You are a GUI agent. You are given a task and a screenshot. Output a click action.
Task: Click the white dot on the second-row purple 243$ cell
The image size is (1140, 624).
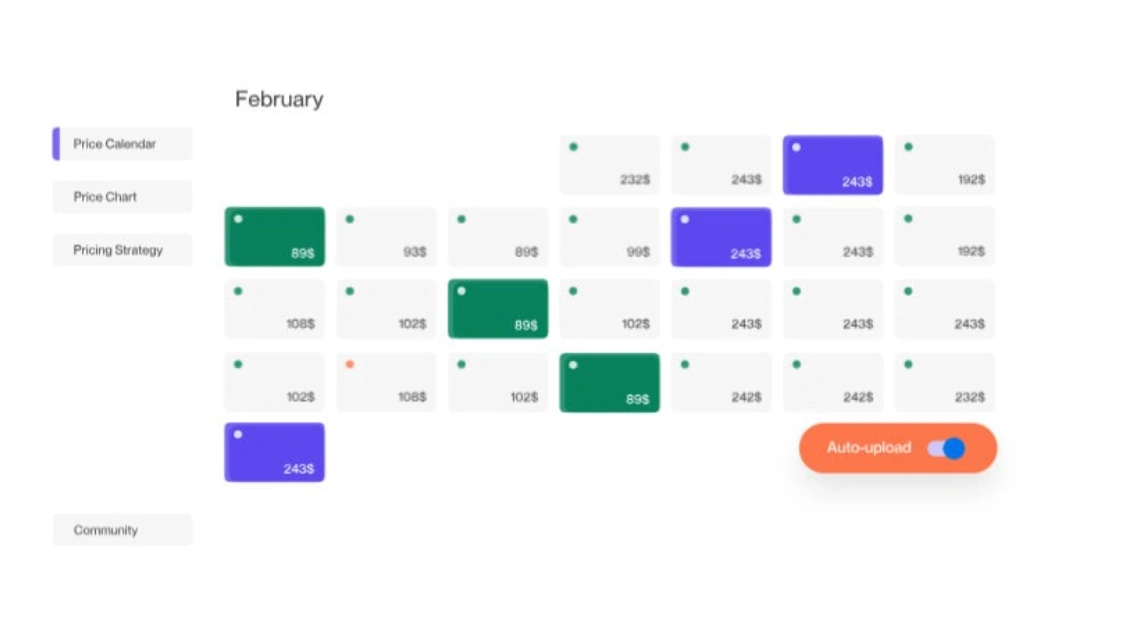tap(685, 218)
